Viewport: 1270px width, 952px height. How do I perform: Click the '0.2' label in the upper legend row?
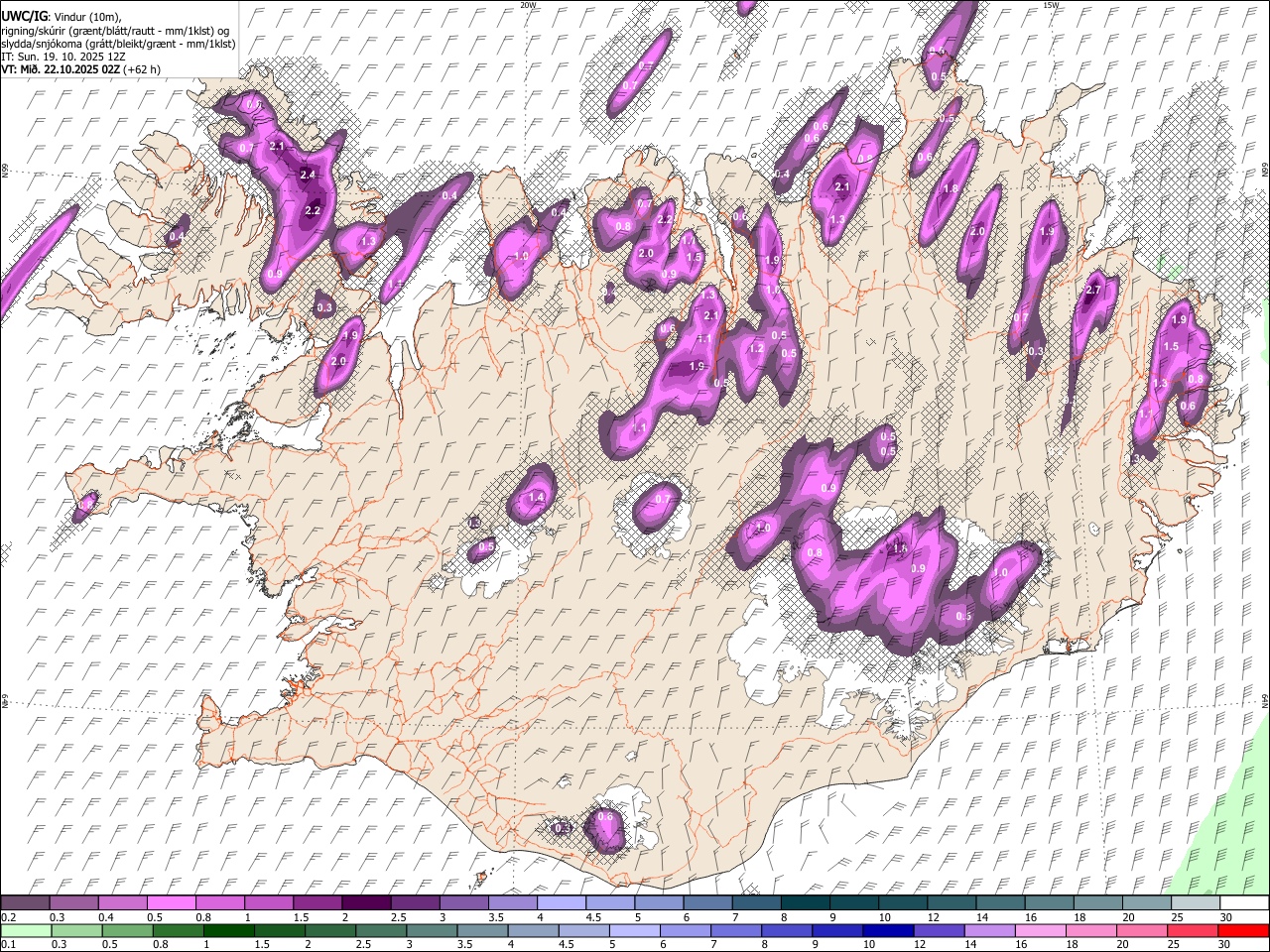pyautogui.click(x=7, y=917)
